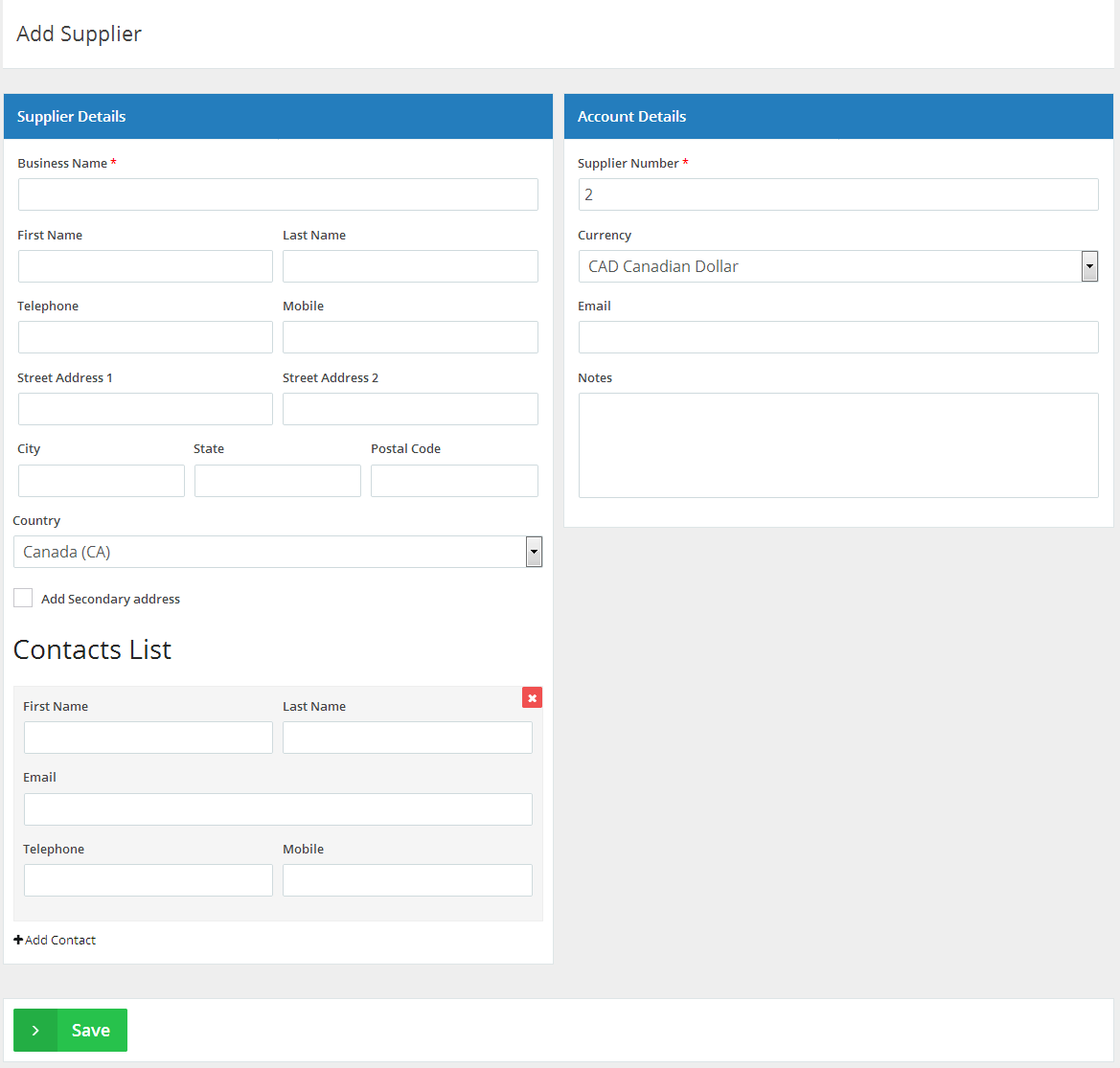Focus the contact Mobile field

pyautogui.click(x=407, y=880)
